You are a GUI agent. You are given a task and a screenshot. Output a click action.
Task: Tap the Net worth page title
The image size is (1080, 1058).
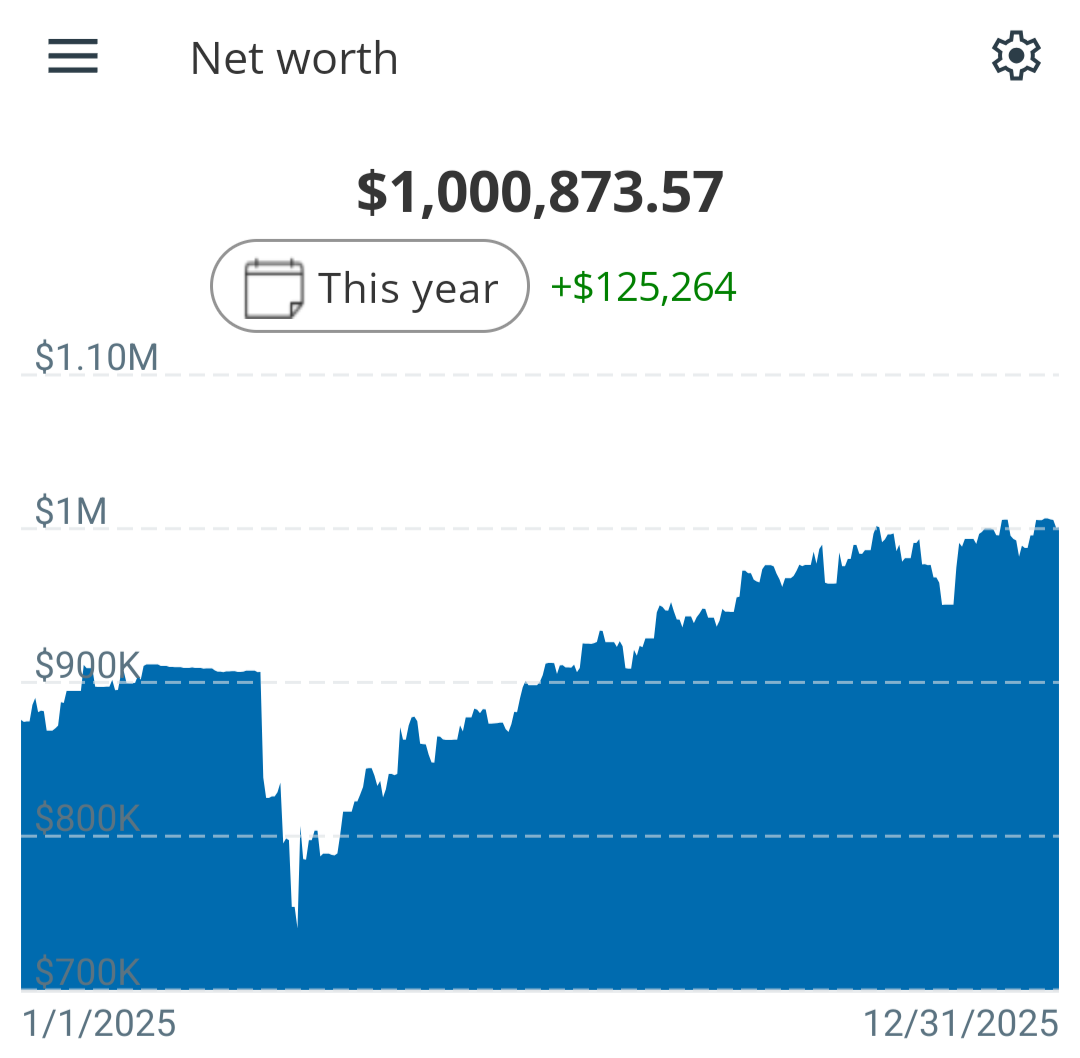tap(294, 59)
